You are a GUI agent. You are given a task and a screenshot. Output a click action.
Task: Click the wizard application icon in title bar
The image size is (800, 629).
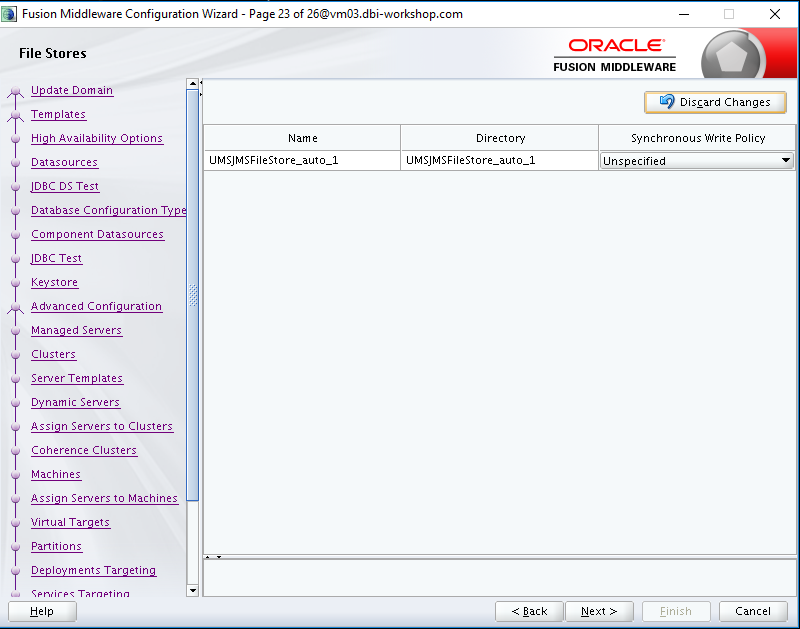[x=9, y=14]
